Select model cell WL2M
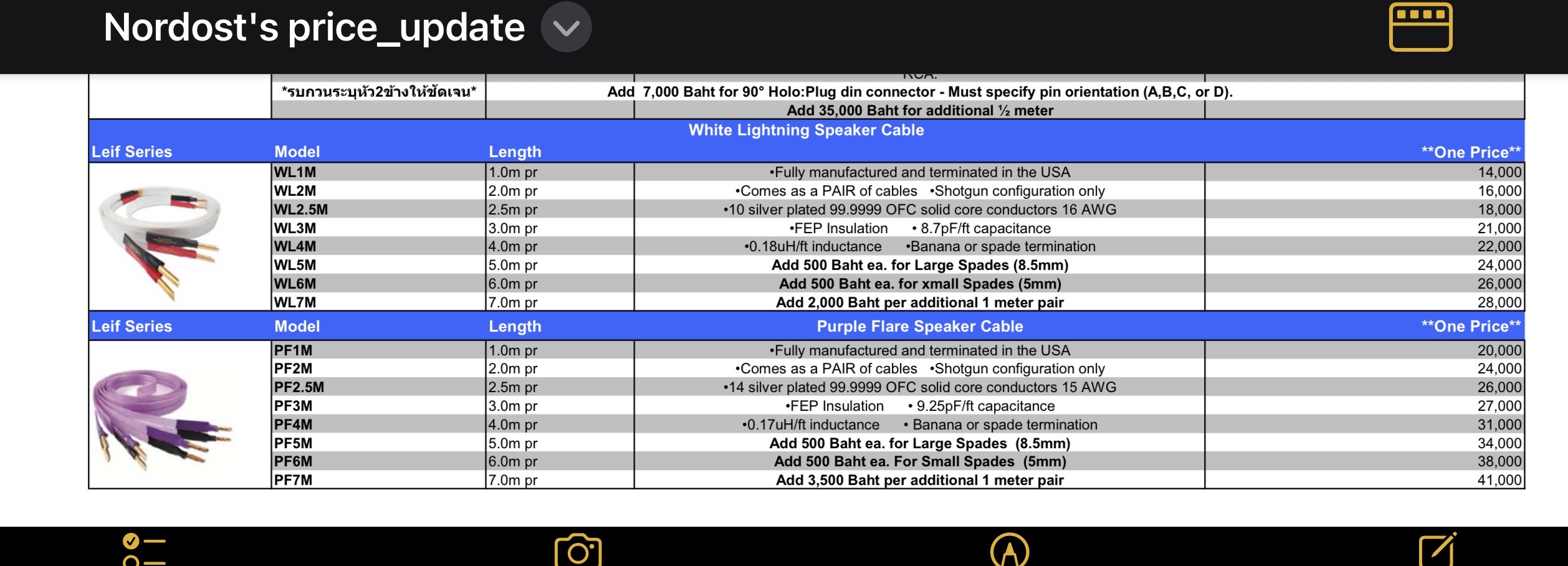Image resolution: width=1568 pixels, height=566 pixels. pos(378,191)
